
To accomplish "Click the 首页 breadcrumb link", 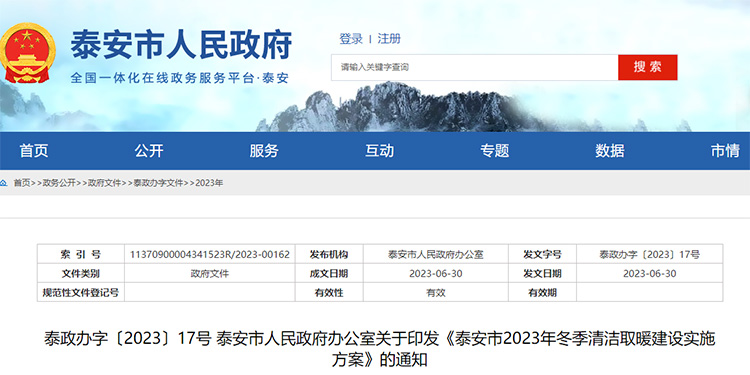I will (22, 183).
